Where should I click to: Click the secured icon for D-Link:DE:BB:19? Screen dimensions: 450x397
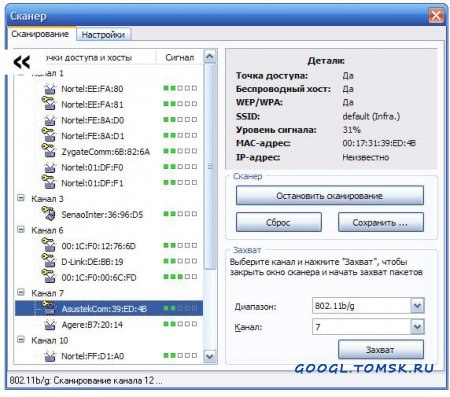coord(49,260)
